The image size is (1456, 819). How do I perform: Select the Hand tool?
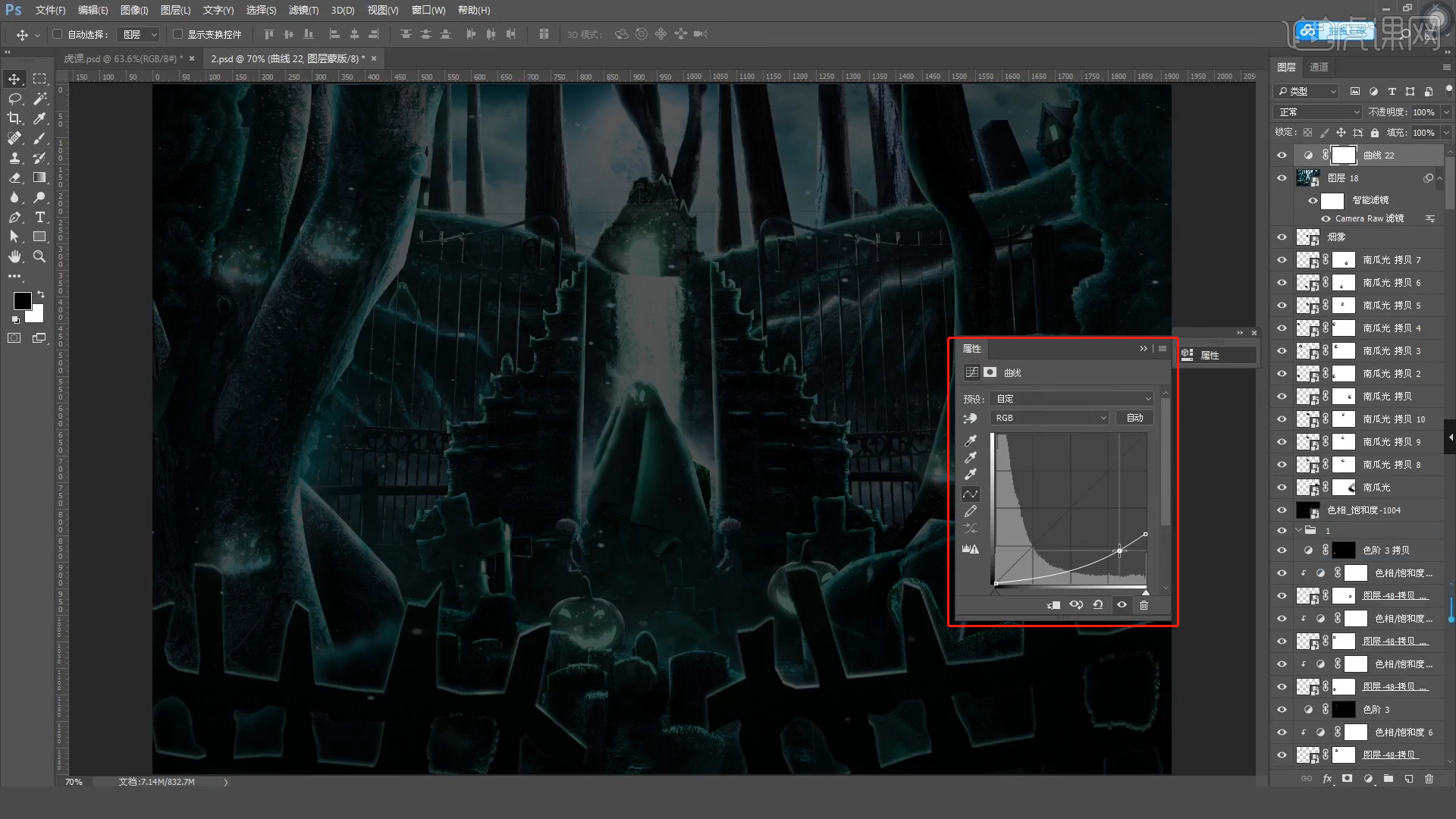(x=14, y=257)
